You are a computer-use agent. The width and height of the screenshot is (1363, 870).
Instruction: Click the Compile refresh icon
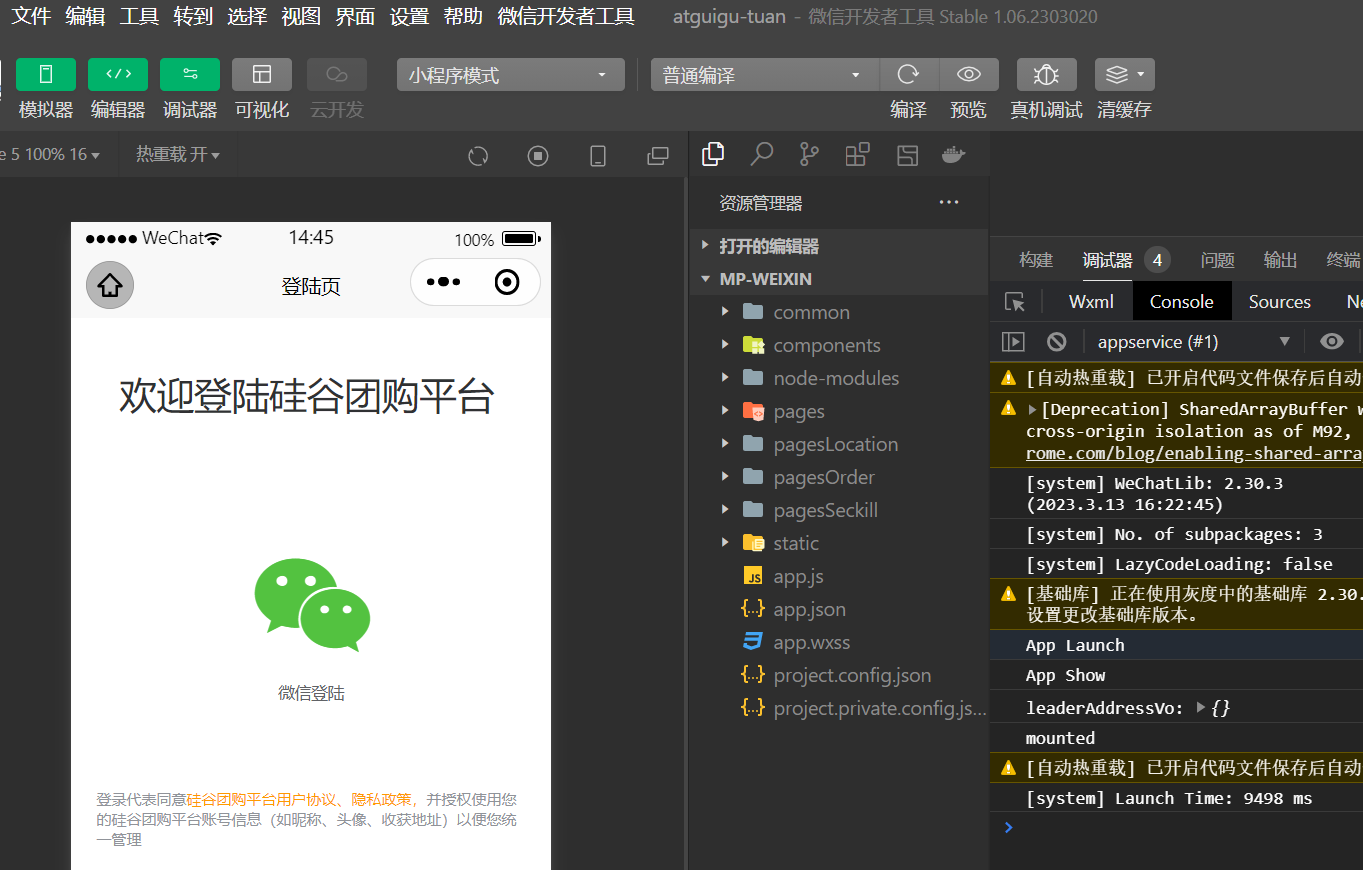908,75
